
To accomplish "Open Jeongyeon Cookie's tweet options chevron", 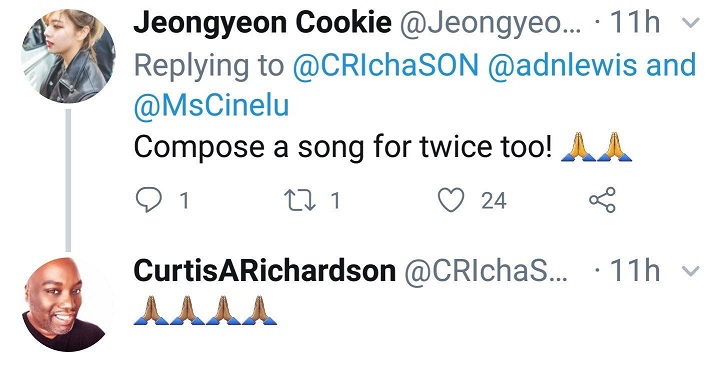I will click(691, 23).
